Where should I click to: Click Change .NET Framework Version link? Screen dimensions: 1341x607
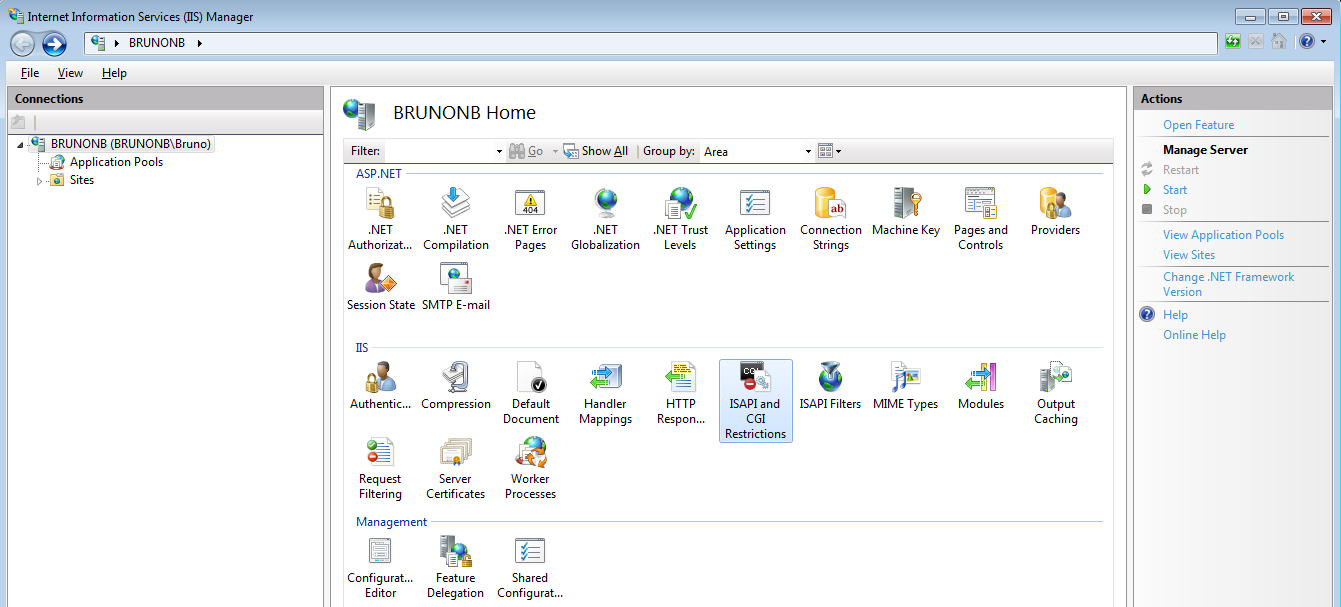point(1228,284)
